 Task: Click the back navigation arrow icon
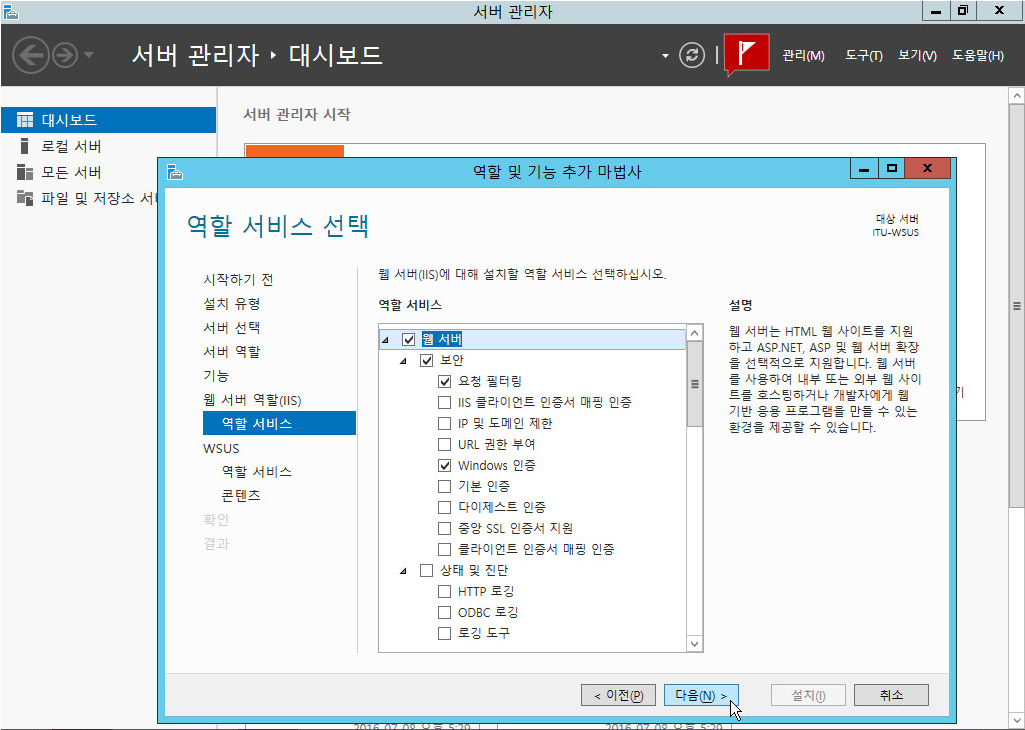point(32,55)
